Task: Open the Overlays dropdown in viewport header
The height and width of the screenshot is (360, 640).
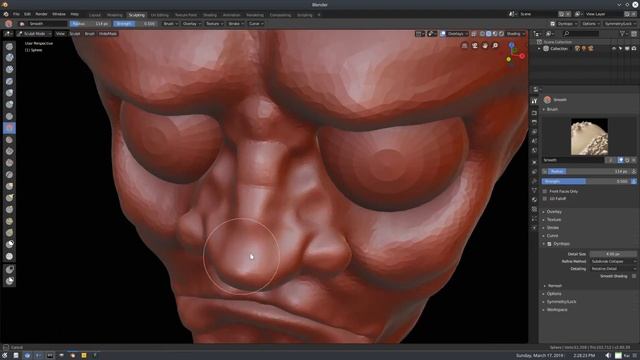Action: (x=458, y=34)
